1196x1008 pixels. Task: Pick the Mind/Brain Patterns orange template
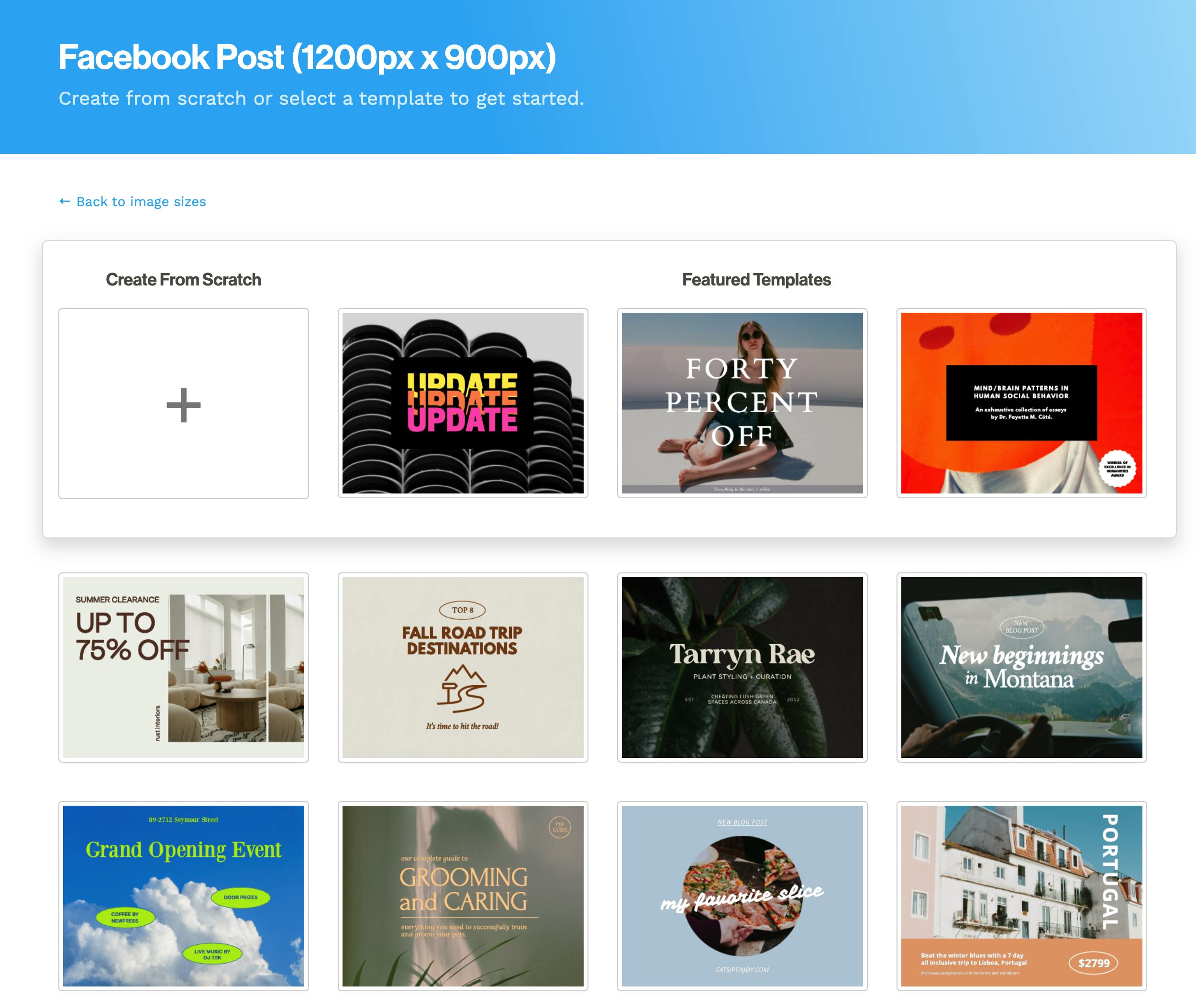click(1021, 403)
